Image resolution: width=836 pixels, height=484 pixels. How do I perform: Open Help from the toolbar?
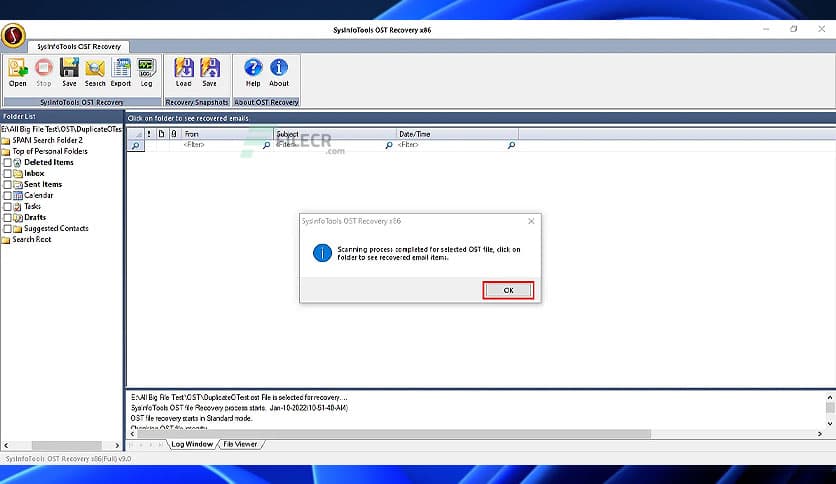(253, 72)
